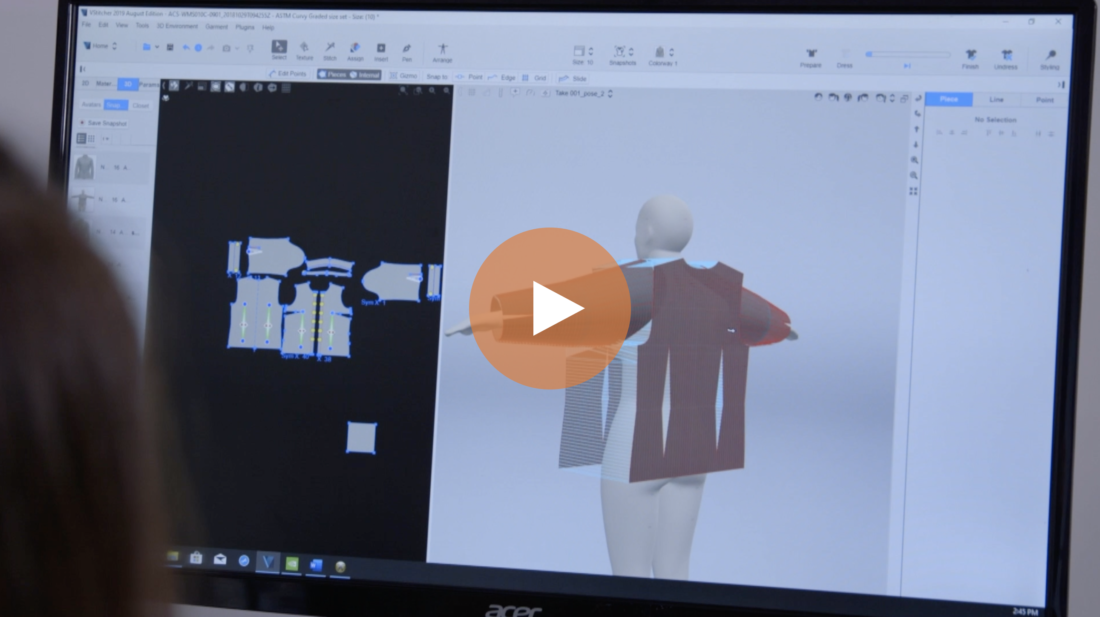Select list view icon in Snapshots panel
The image size is (1100, 617).
[x=81, y=139]
